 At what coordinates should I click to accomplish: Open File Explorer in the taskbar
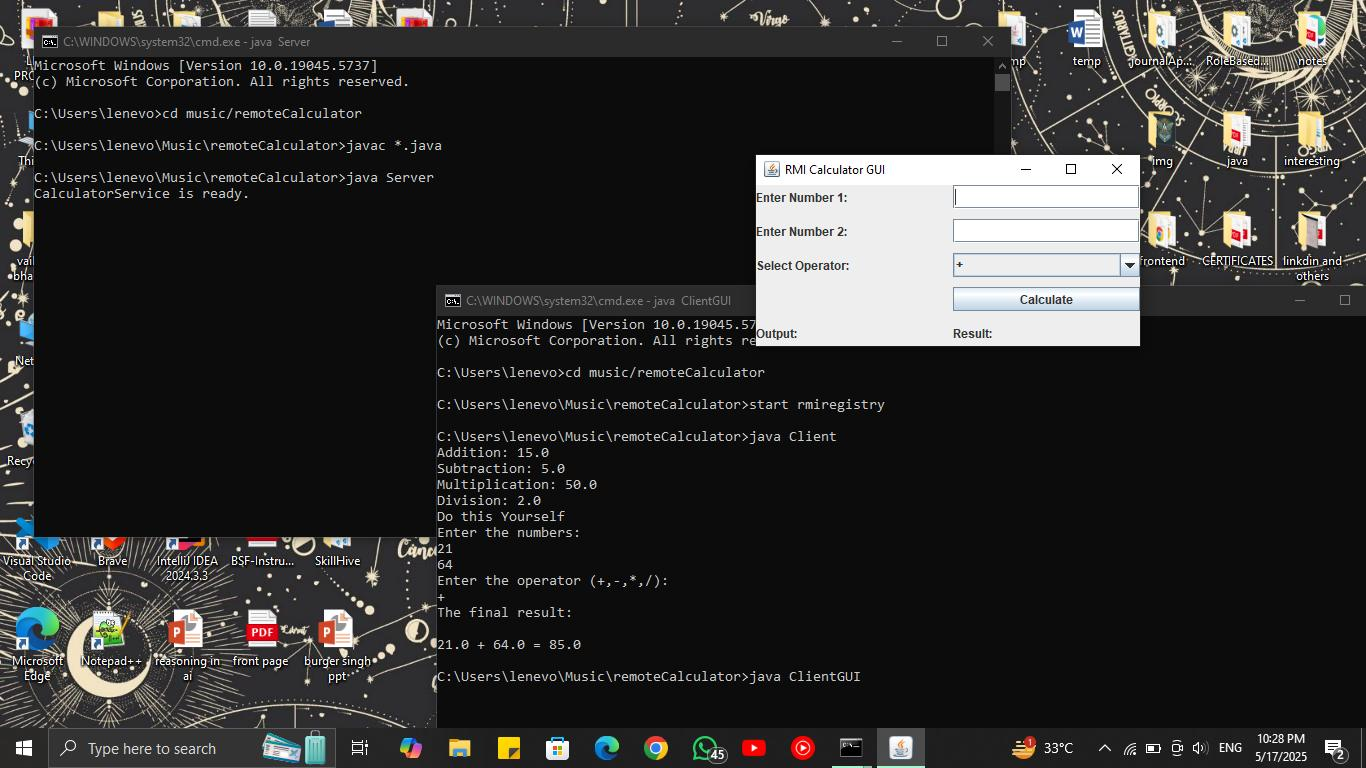point(459,748)
